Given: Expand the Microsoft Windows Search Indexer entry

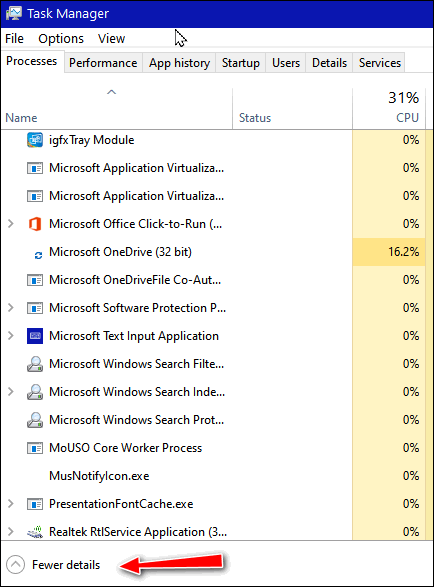Looking at the screenshot, I should (11, 392).
